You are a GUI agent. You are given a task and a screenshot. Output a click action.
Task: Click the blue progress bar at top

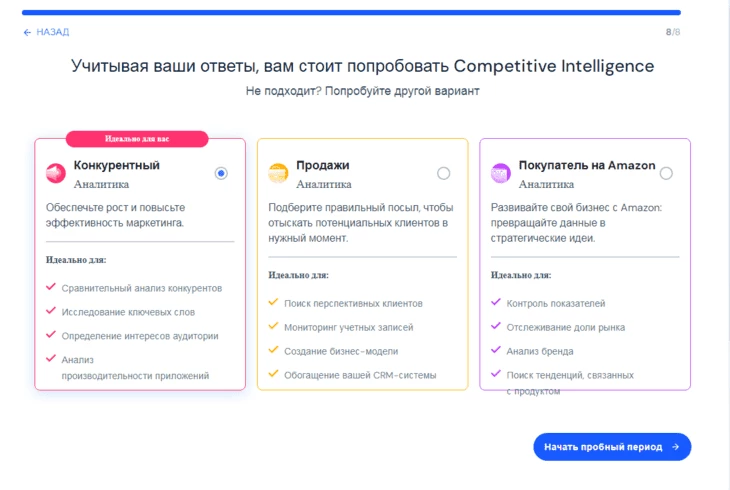point(351,13)
